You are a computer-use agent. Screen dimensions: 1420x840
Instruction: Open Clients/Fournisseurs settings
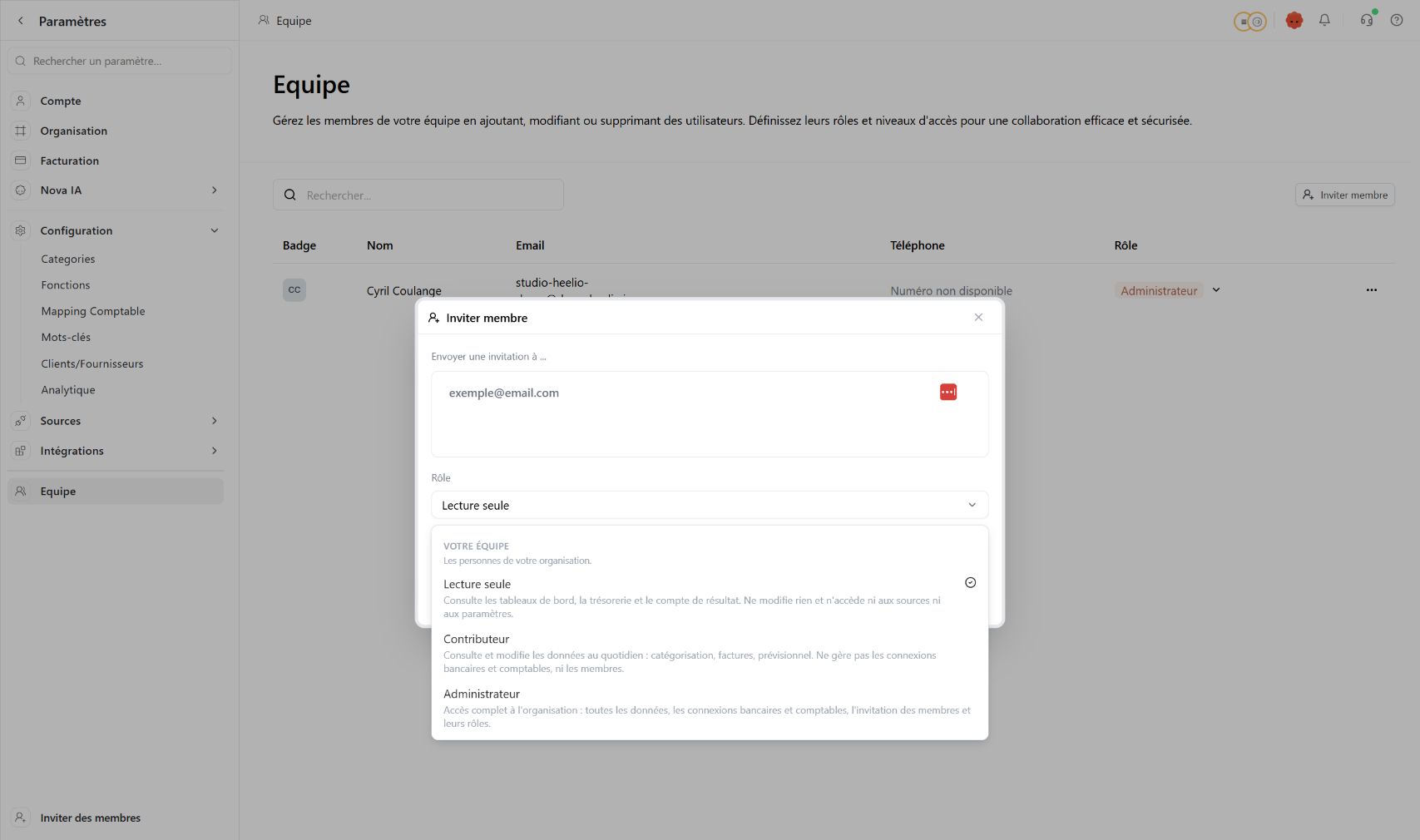point(92,363)
